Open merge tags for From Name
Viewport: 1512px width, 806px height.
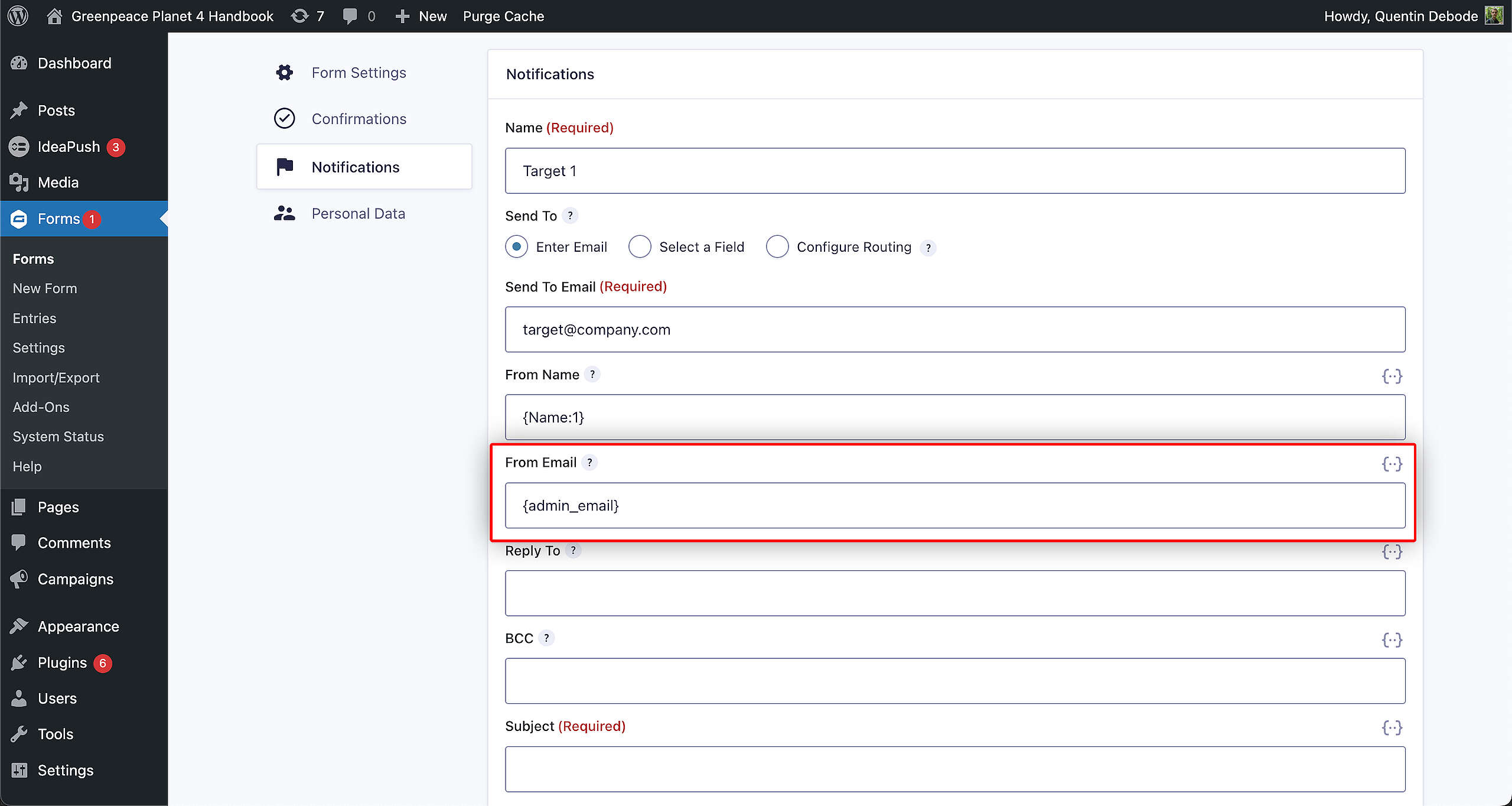(x=1392, y=376)
